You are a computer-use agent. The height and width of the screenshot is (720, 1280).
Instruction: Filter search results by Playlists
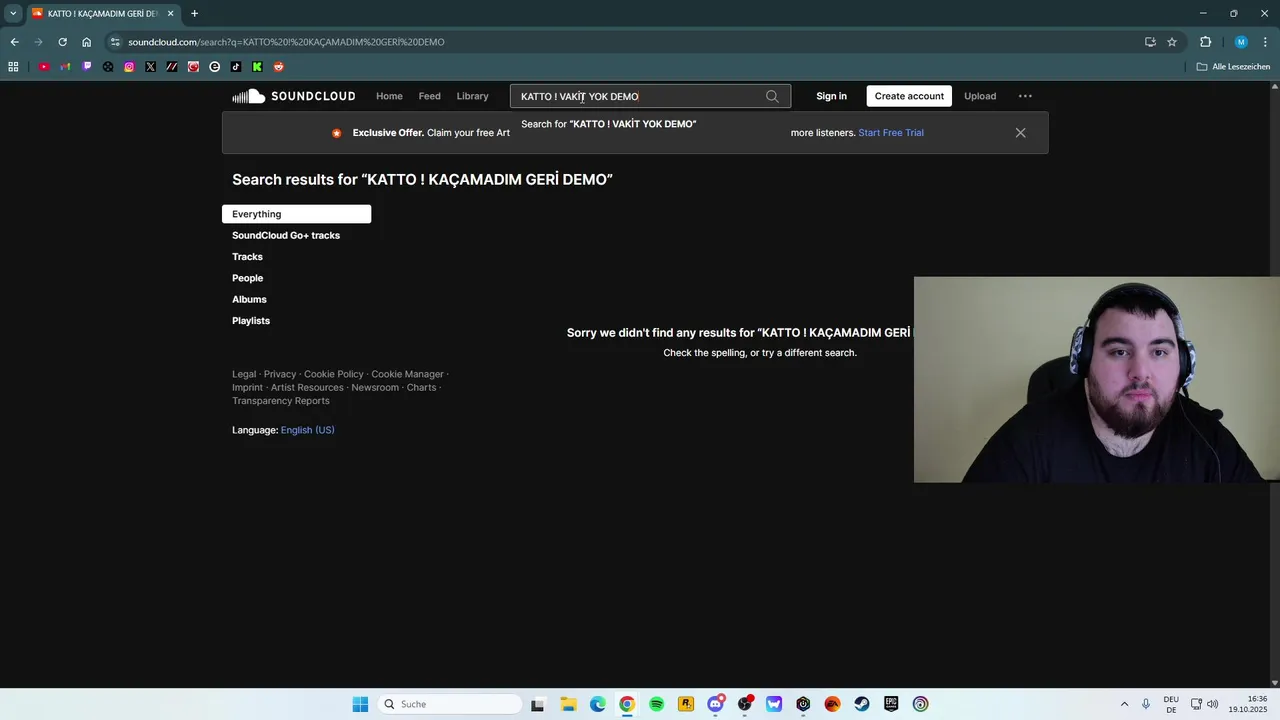pos(251,321)
